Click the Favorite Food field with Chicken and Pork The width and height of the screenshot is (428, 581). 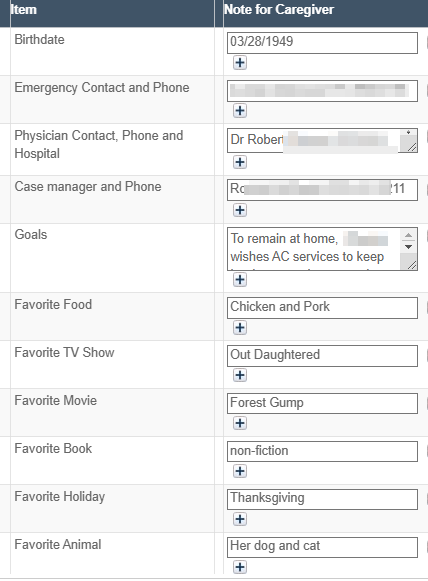click(x=322, y=308)
